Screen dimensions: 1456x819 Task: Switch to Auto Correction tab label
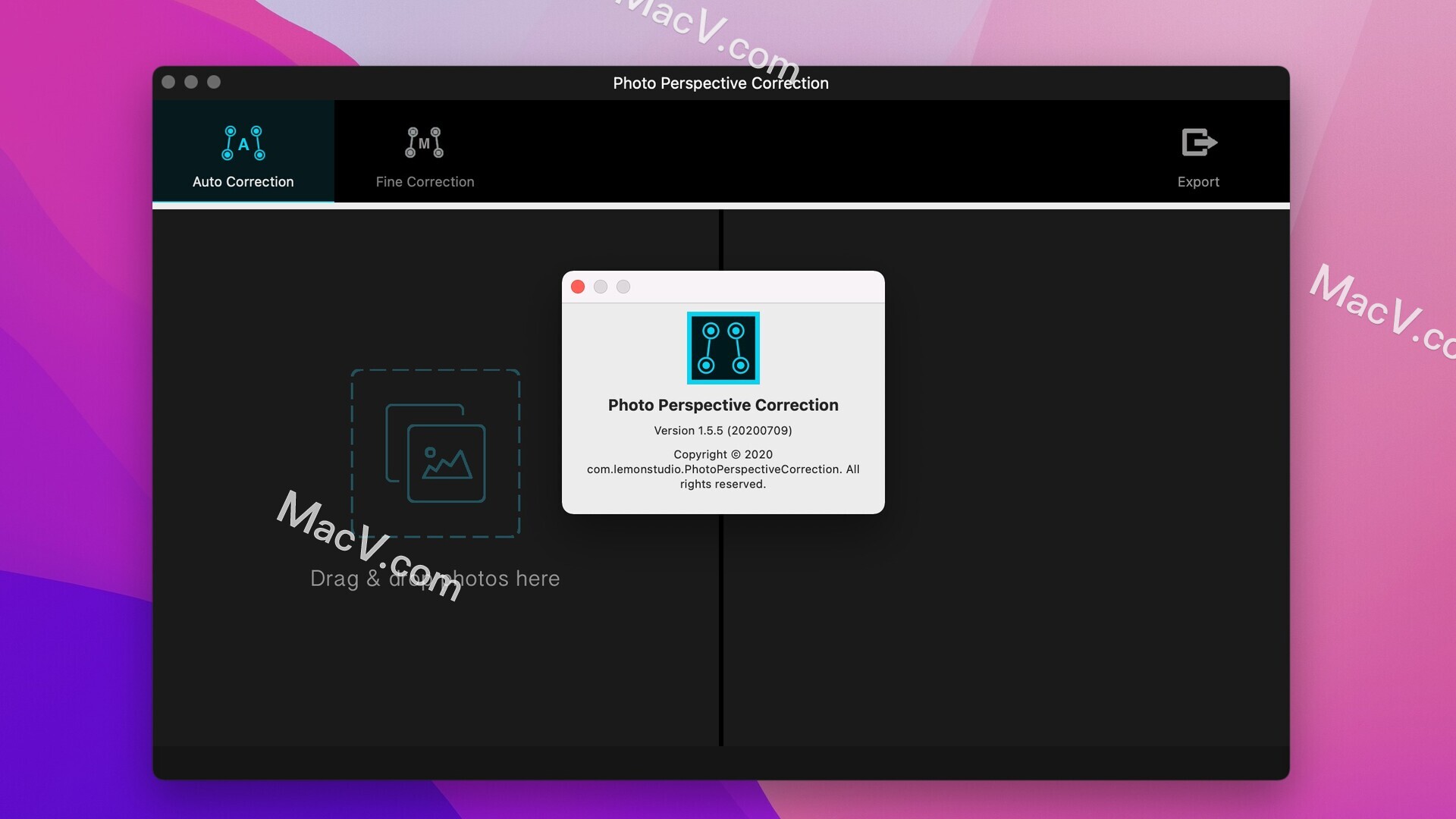coord(243,182)
